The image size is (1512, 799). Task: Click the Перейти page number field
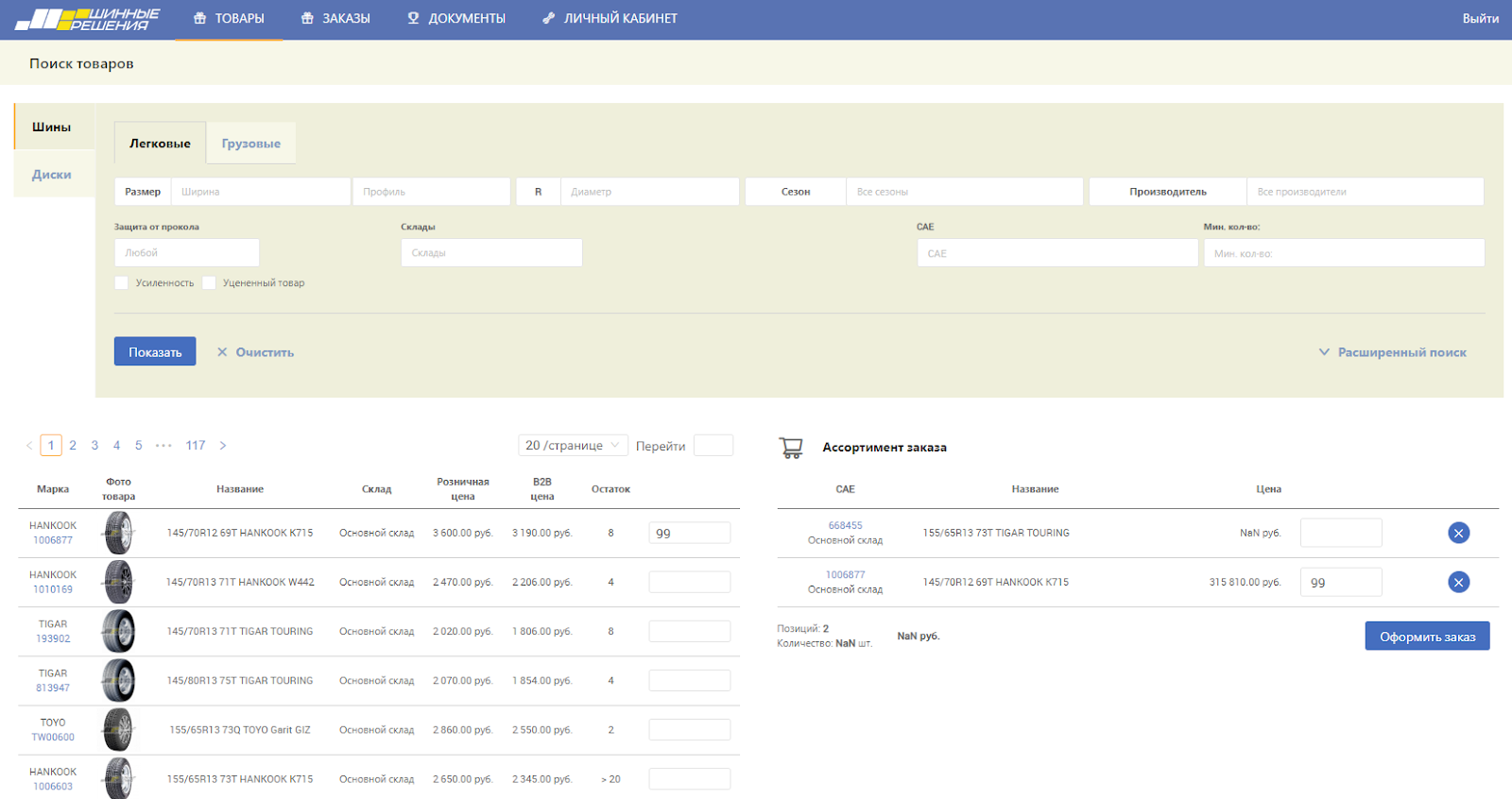pos(713,445)
